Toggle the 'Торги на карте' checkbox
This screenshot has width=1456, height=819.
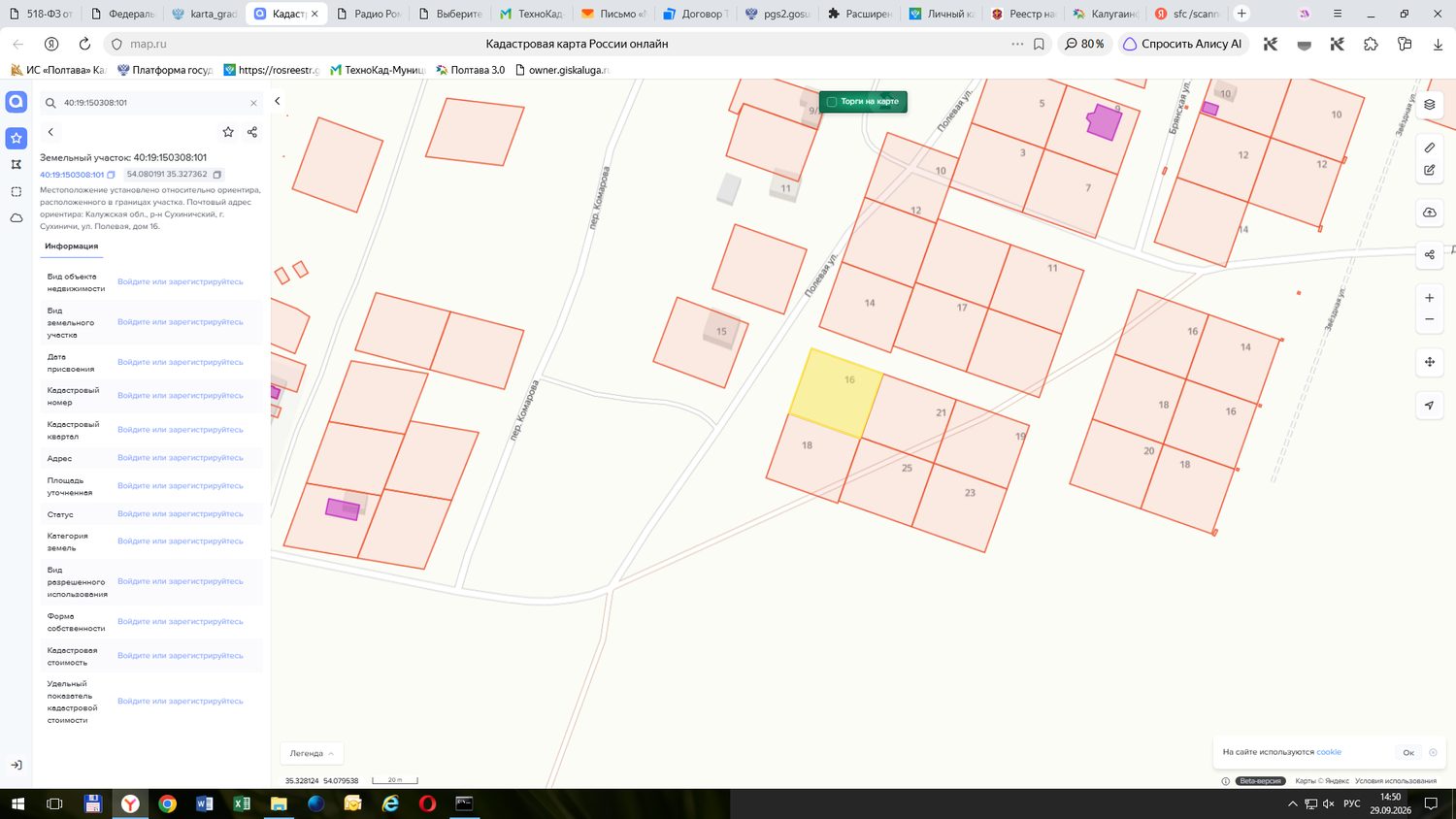832,102
